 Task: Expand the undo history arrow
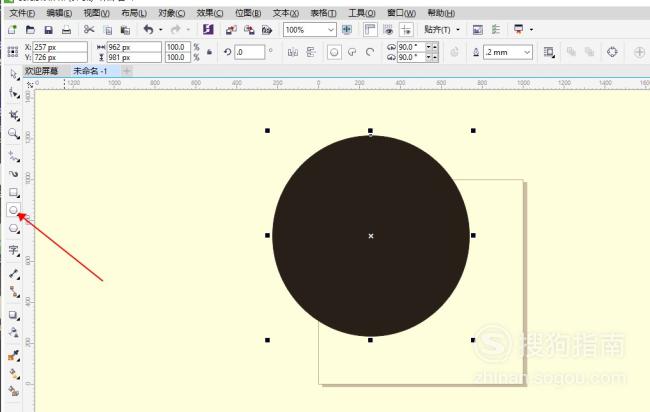(x=161, y=30)
